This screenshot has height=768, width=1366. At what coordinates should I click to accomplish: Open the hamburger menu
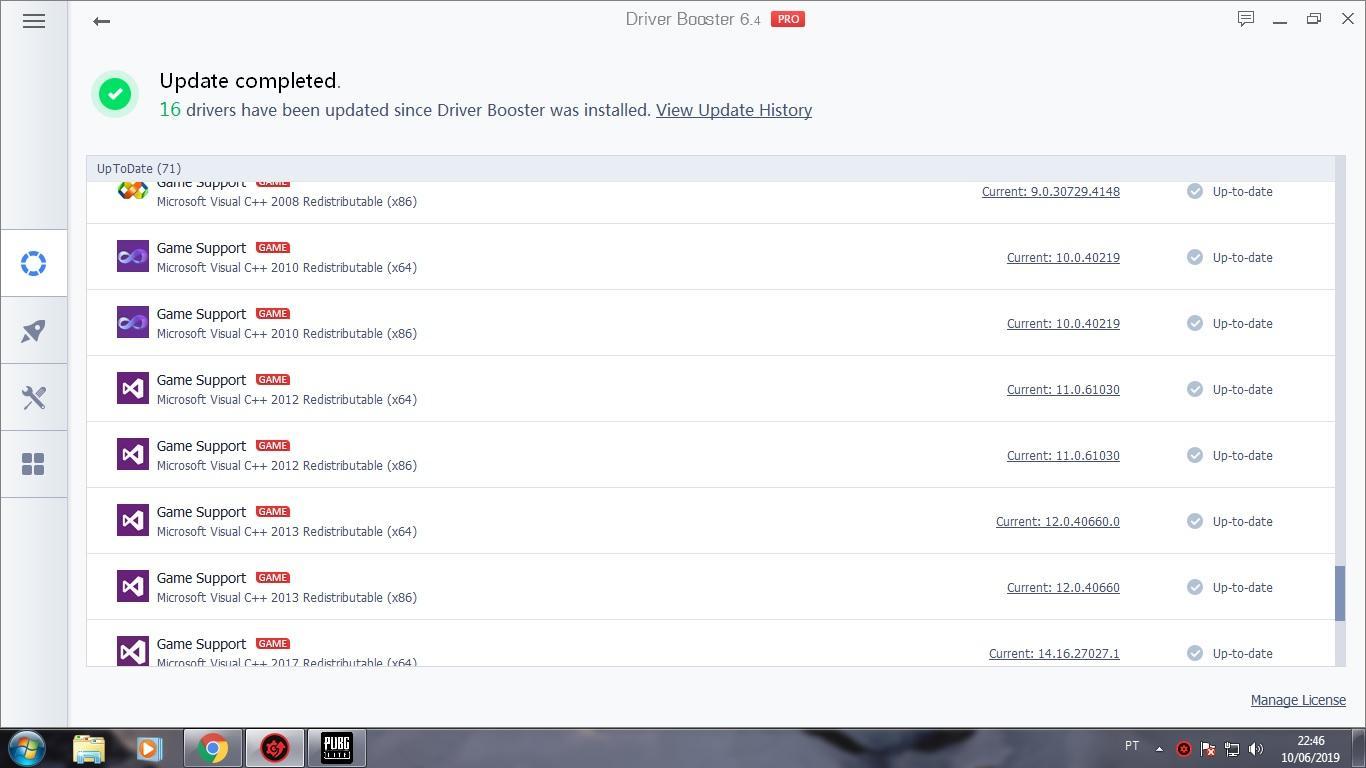(34, 20)
